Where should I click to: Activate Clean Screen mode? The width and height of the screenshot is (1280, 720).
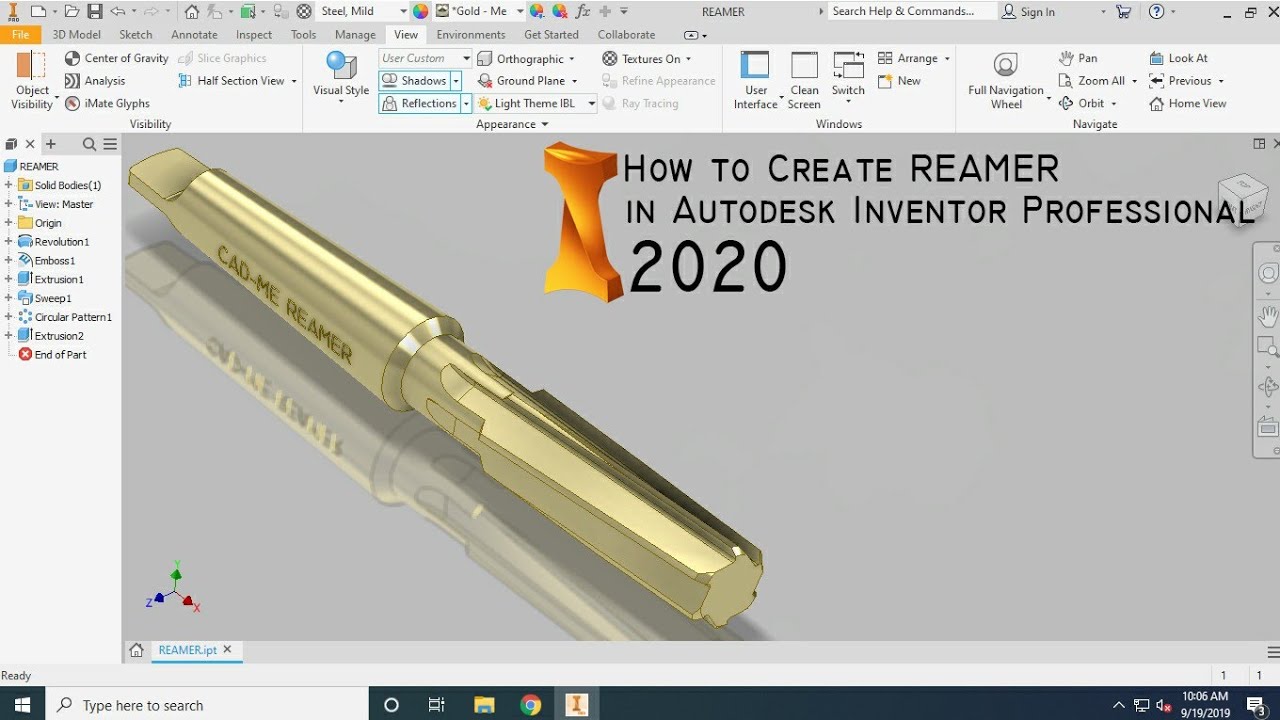pos(804,80)
